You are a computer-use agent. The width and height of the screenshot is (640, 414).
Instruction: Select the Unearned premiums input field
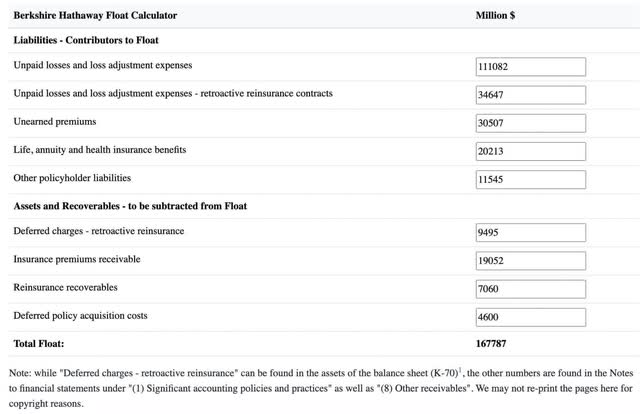click(x=530, y=123)
